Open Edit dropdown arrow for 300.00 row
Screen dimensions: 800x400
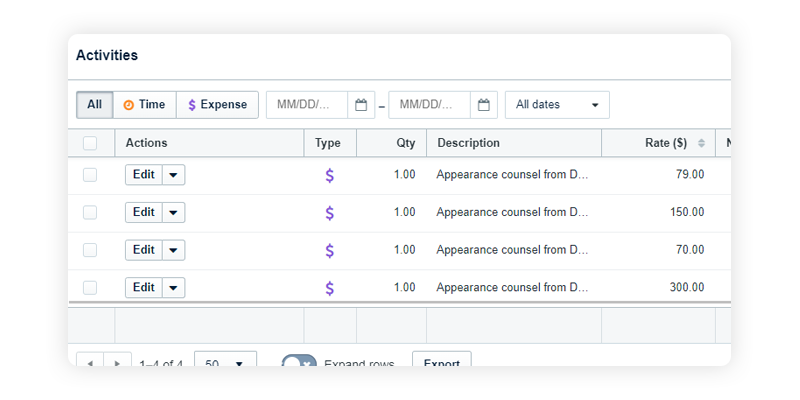[173, 288]
